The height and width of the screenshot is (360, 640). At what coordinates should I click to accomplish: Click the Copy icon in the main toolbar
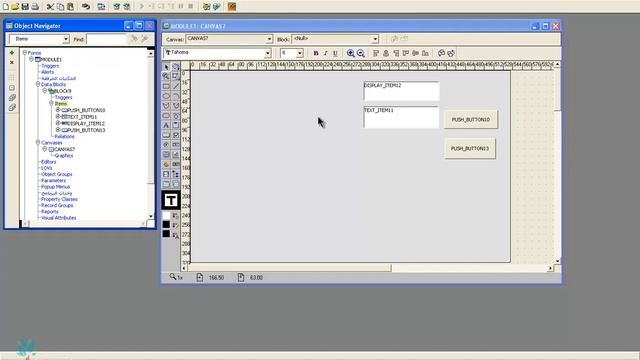[x=60, y=7]
